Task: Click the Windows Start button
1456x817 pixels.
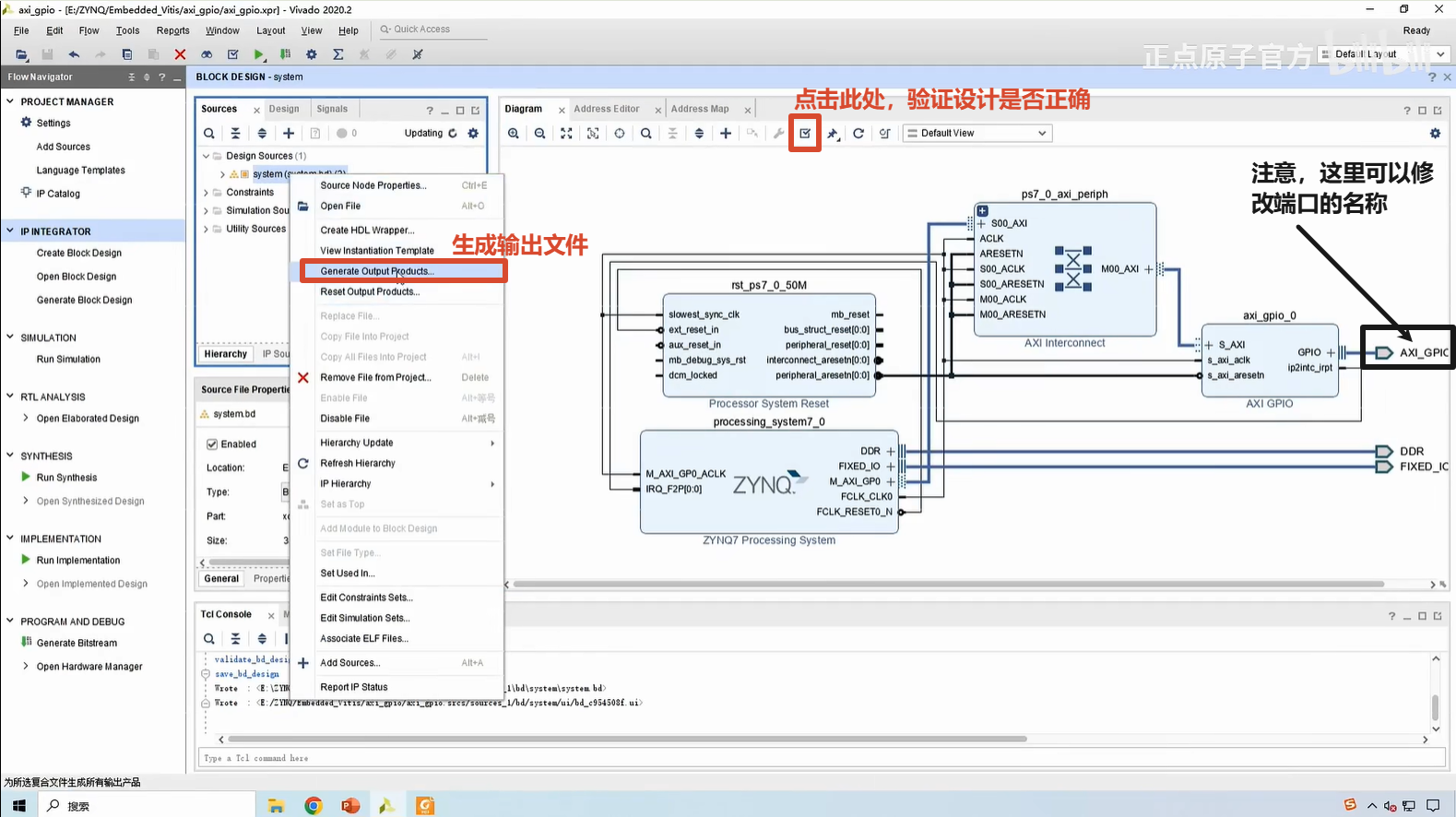Action: (x=19, y=806)
